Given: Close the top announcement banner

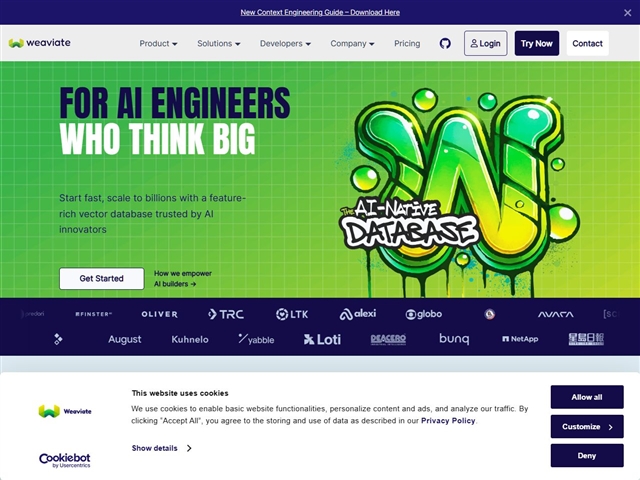Looking at the screenshot, I should point(627,12).
